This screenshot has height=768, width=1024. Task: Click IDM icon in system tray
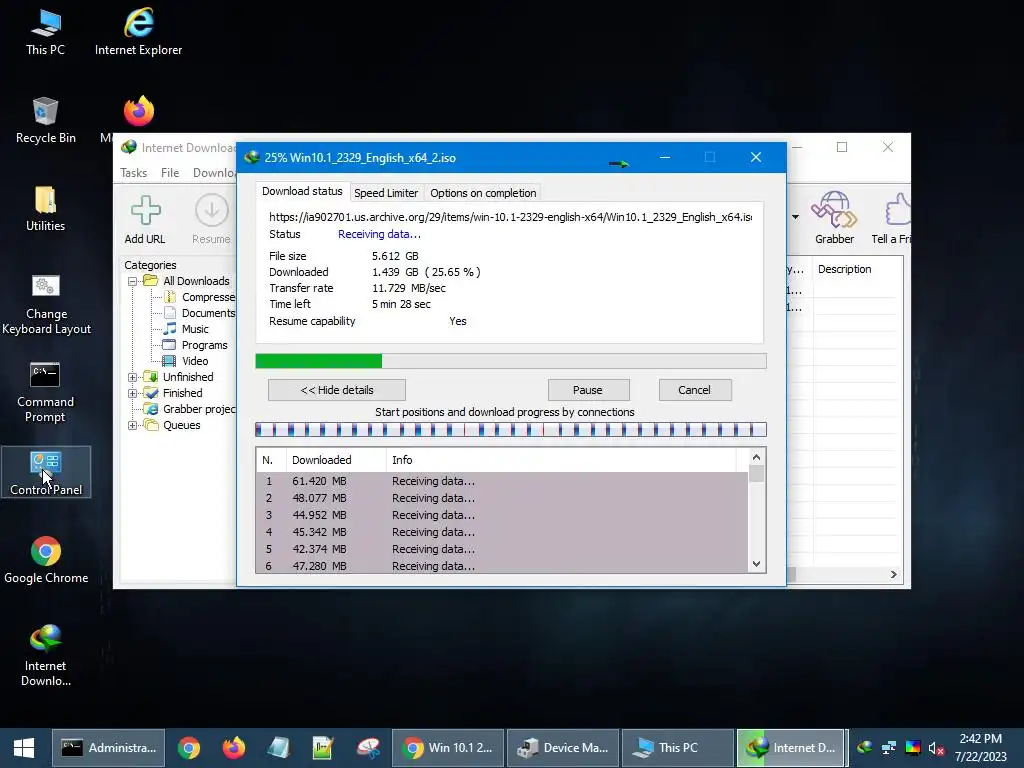point(864,748)
